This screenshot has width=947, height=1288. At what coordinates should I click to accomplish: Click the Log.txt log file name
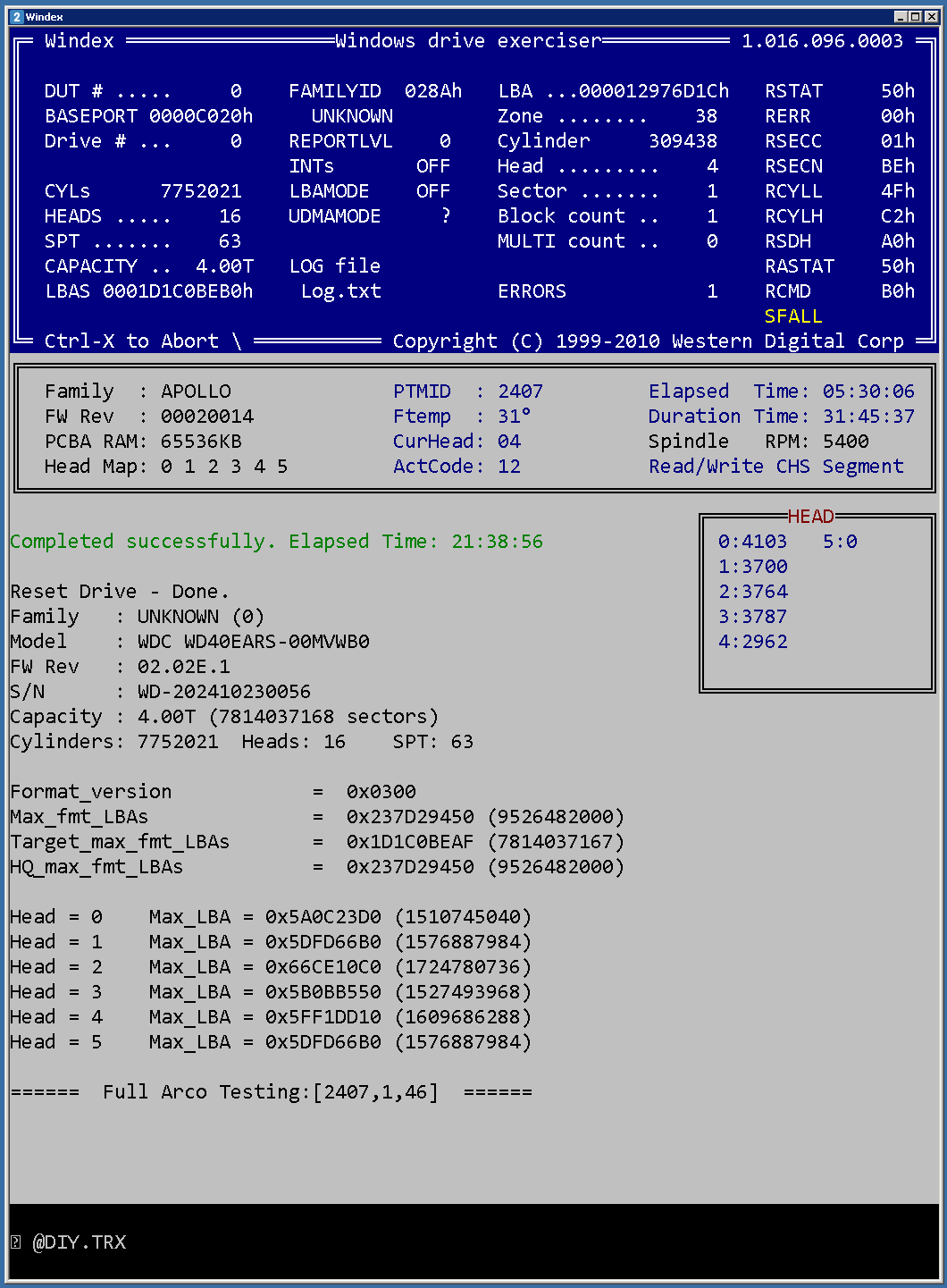(x=341, y=291)
